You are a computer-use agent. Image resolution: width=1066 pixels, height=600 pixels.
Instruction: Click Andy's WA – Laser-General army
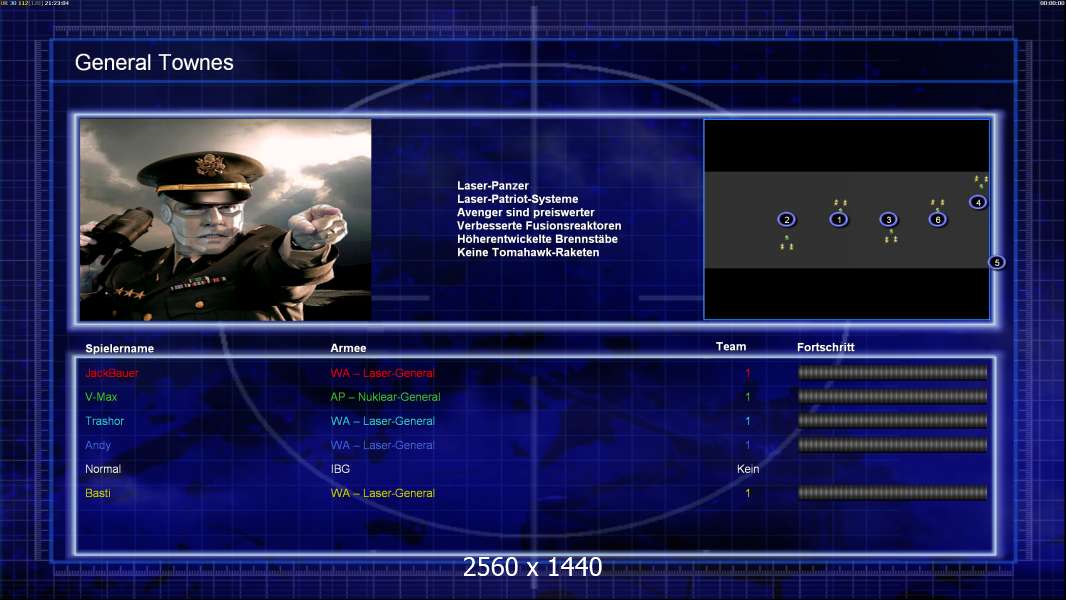382,445
